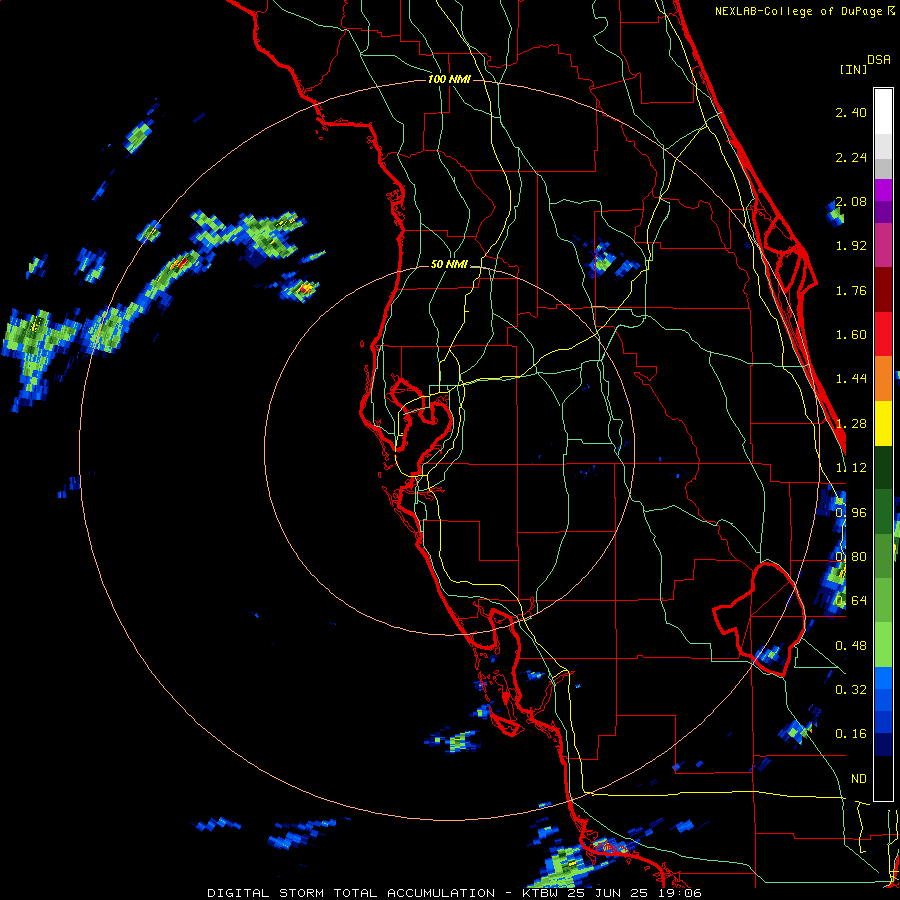Click the 0.16 legend value
Image resolution: width=900 pixels, height=900 pixels.
pos(851,734)
